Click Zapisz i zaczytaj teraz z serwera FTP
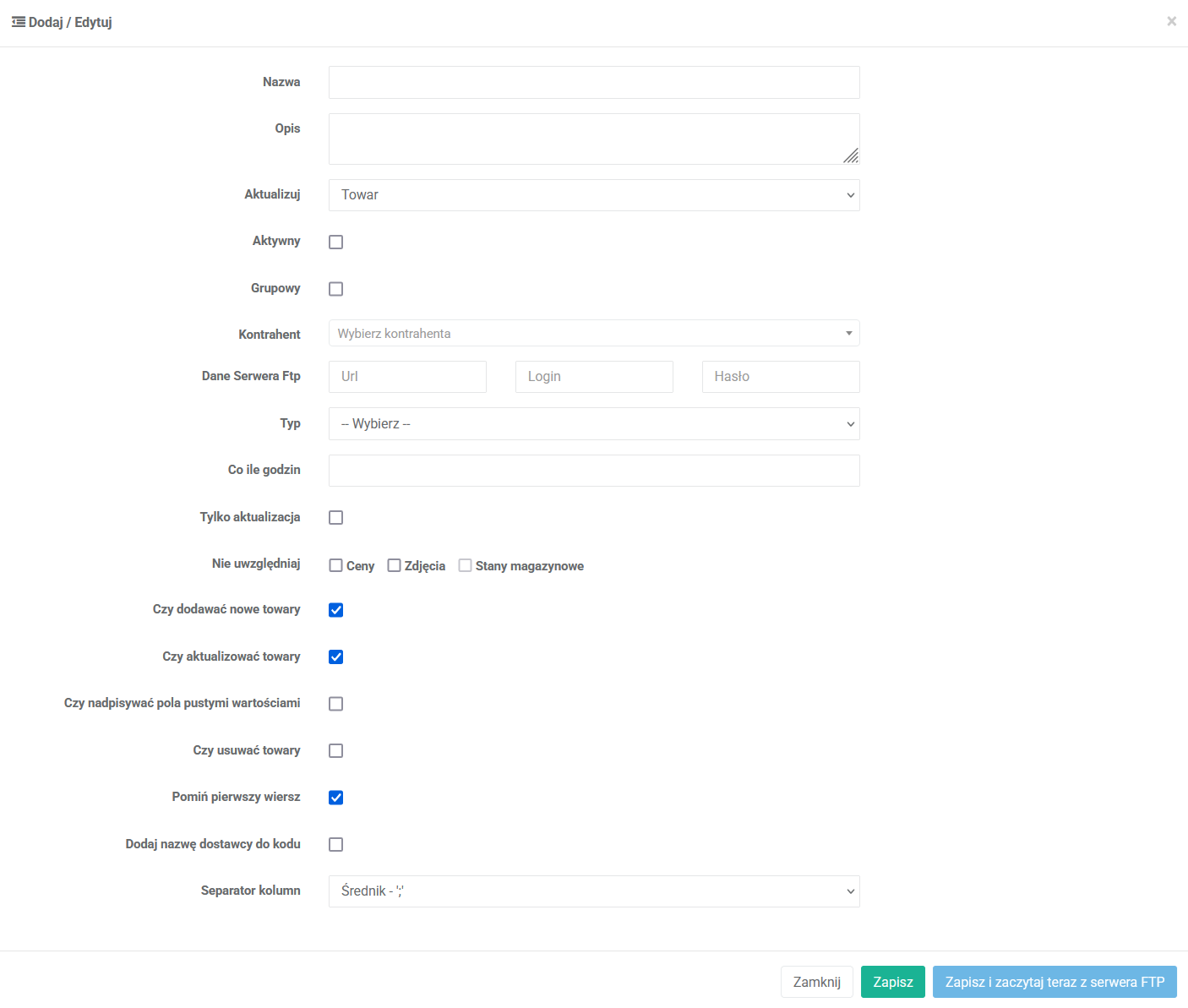 pos(1054,982)
